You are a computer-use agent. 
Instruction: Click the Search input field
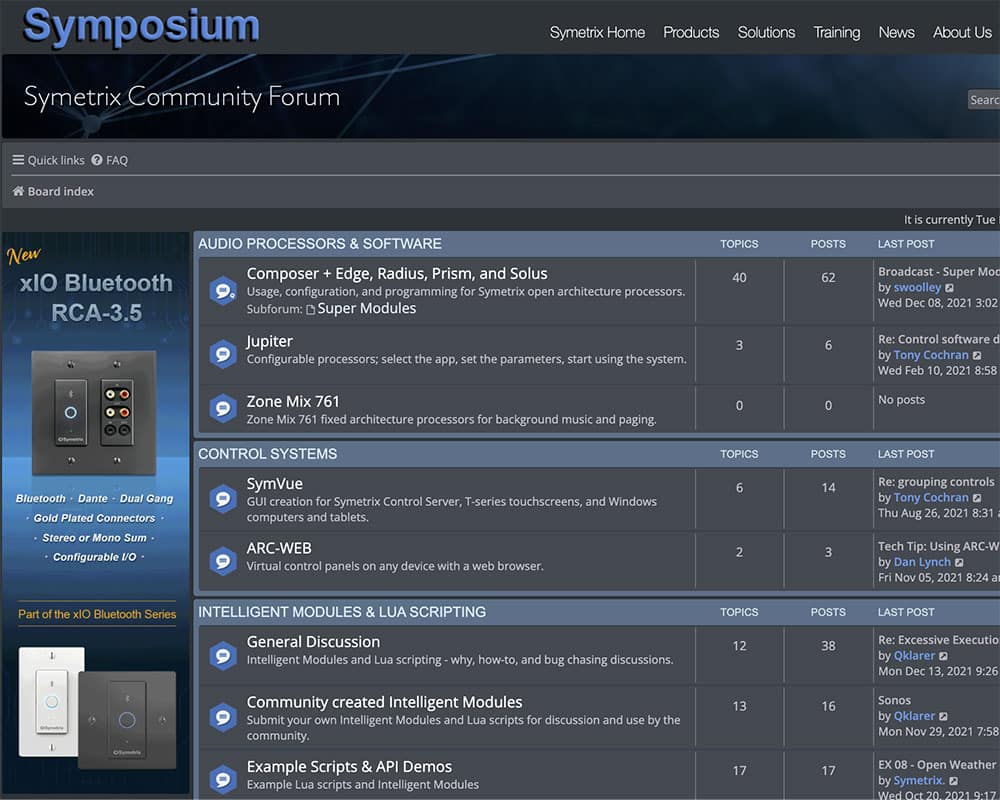(984, 100)
